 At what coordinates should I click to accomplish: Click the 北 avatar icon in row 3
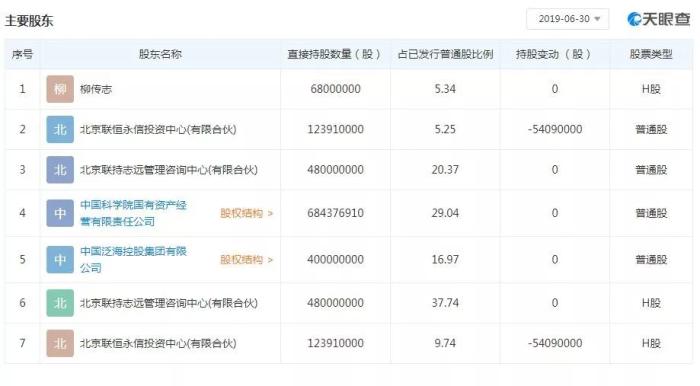pos(60,170)
